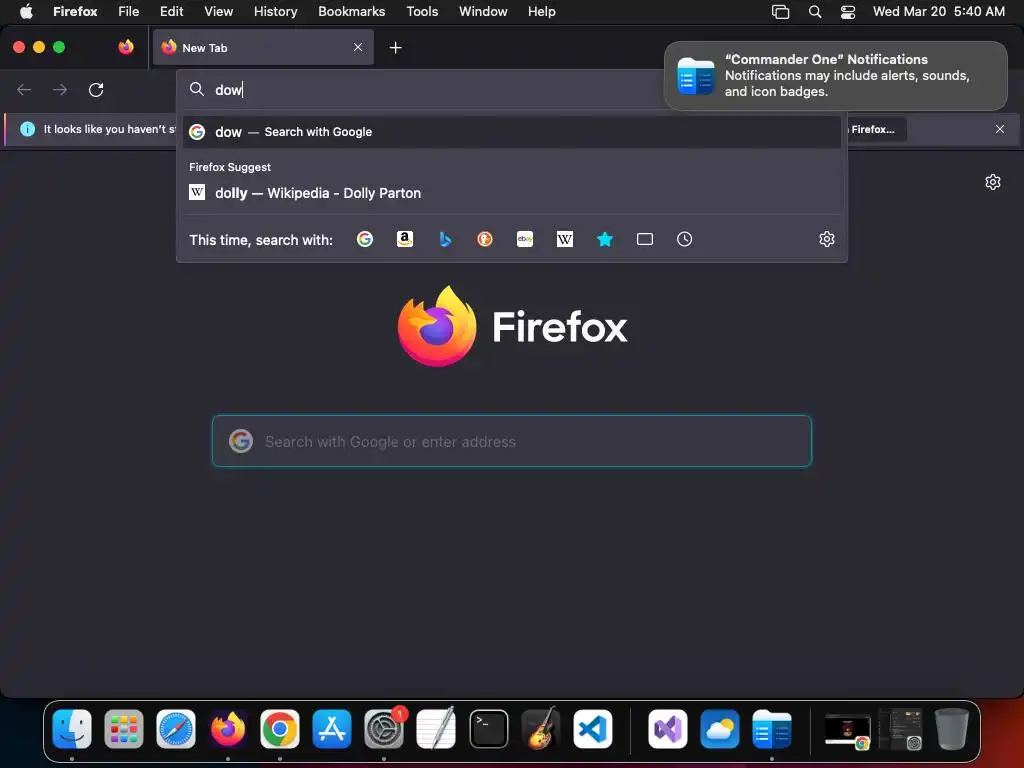Go back one page
1024x768 pixels.
[x=24, y=89]
